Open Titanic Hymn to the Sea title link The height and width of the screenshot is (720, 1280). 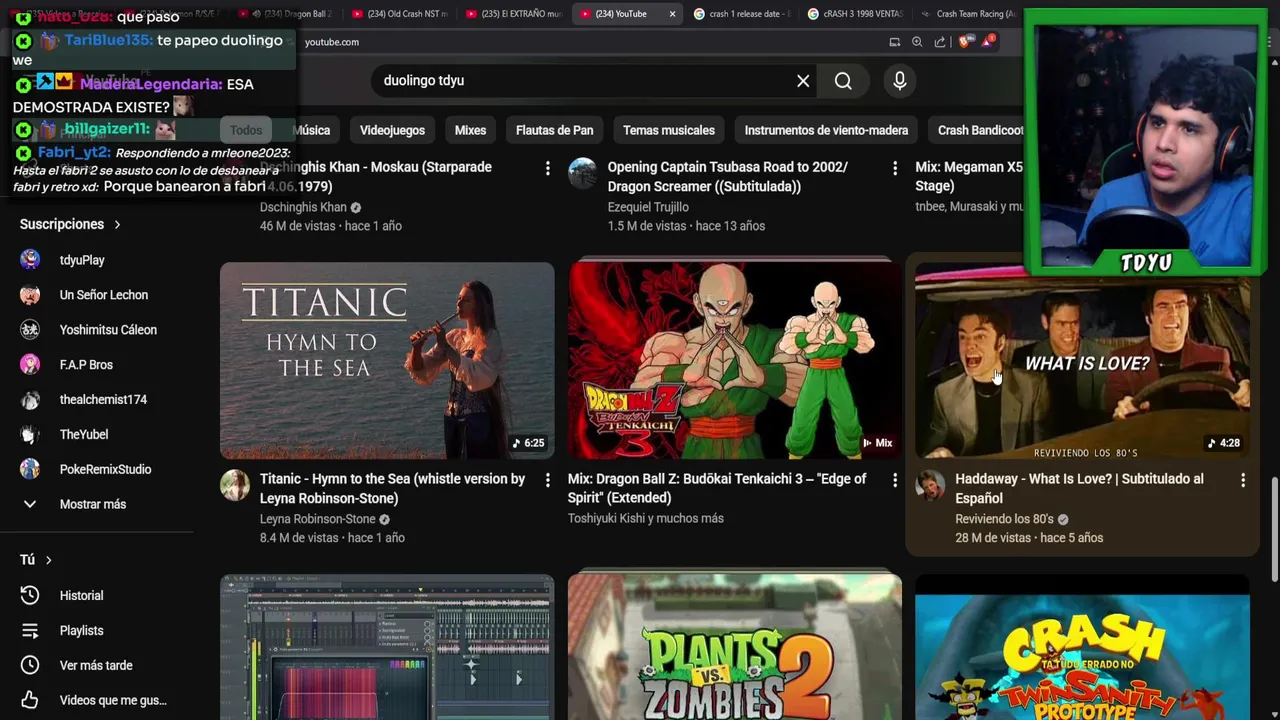click(392, 488)
